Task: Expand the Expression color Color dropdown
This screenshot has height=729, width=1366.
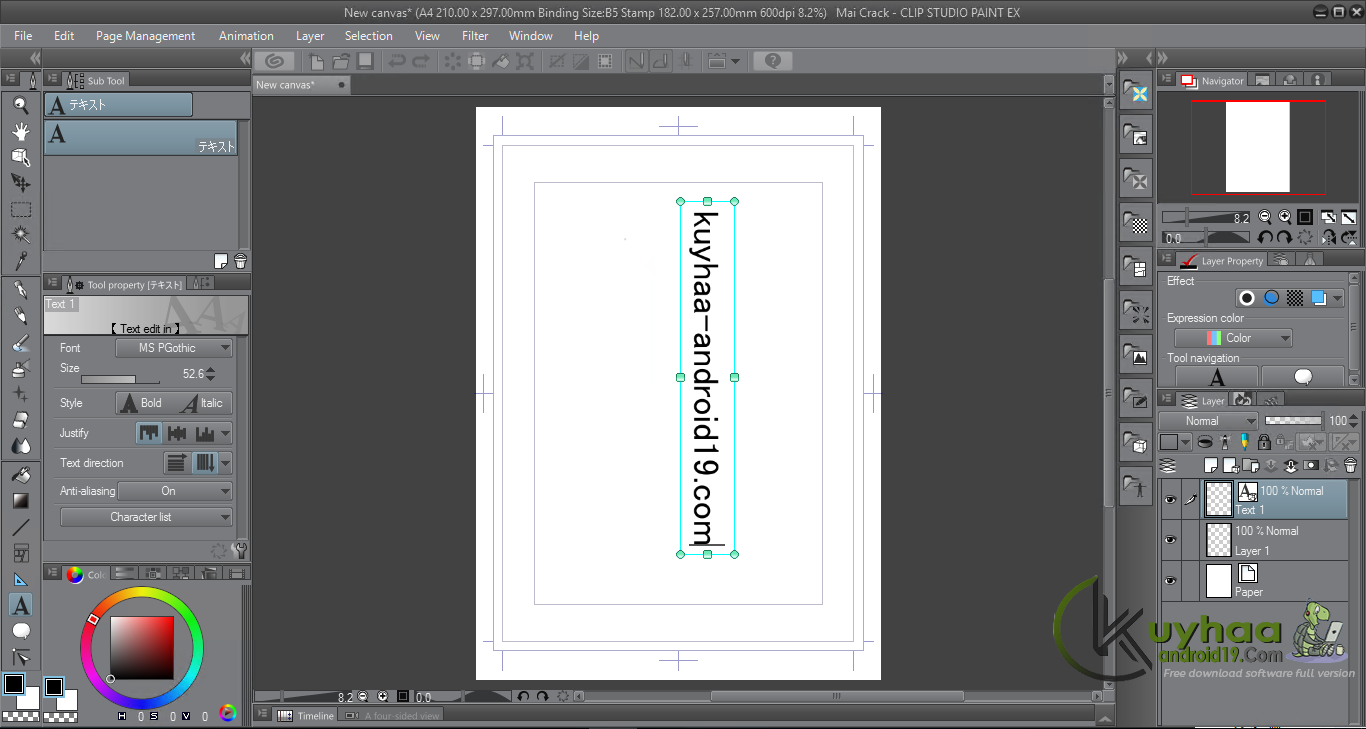Action: (x=1233, y=338)
